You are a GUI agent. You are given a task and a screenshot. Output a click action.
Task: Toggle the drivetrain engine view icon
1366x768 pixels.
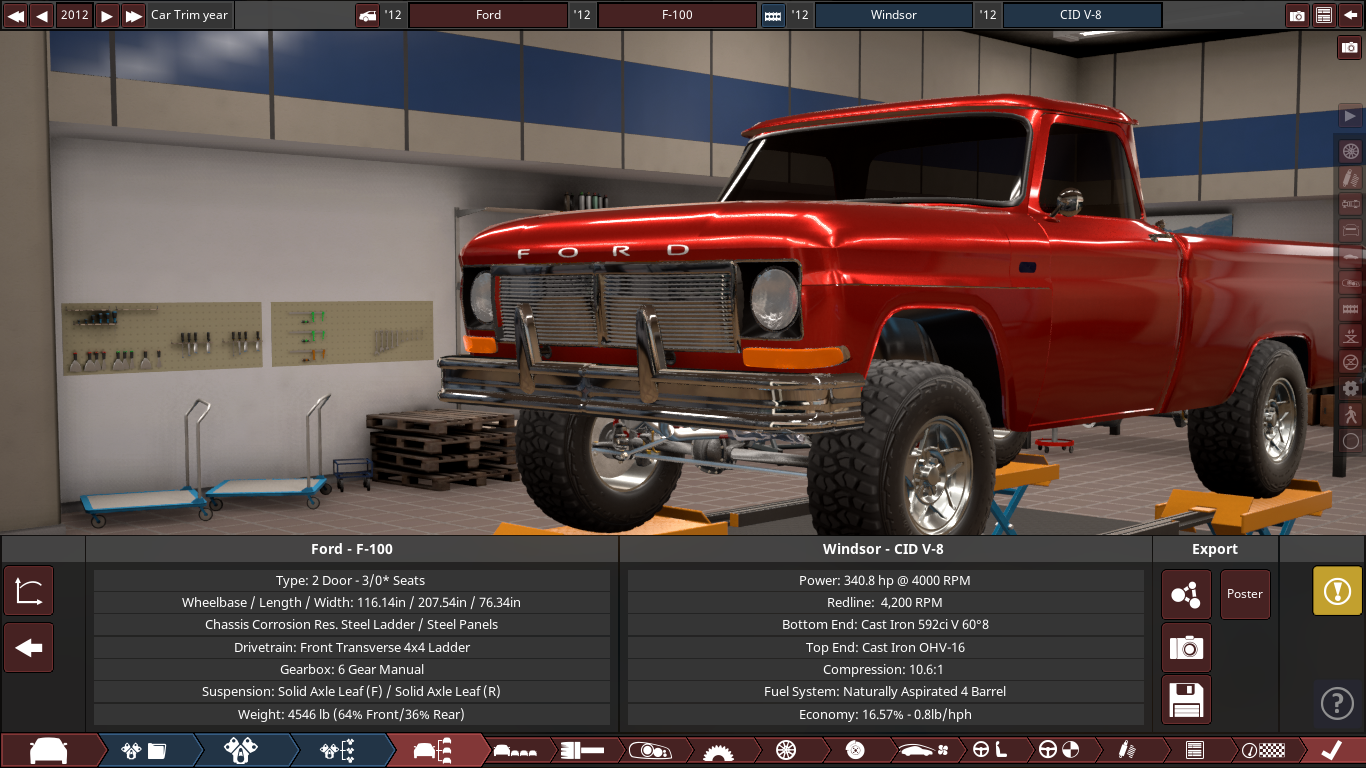[1351, 204]
